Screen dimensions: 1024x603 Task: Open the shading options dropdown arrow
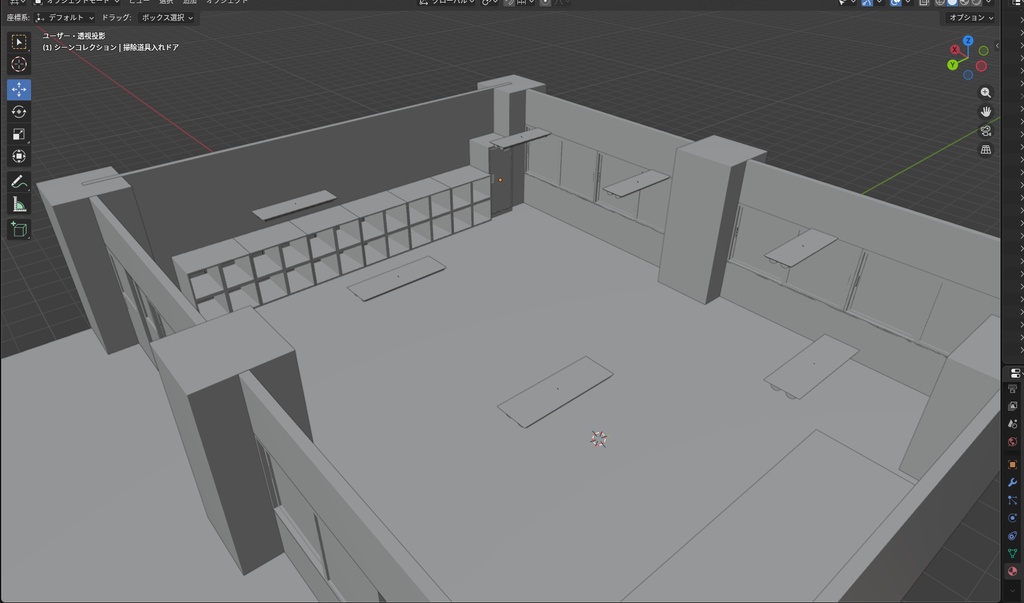[990, 2]
